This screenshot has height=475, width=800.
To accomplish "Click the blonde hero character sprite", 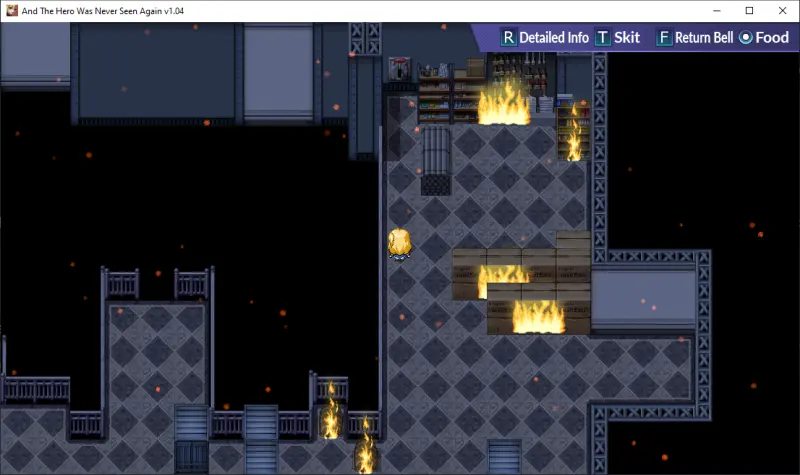I will [400, 244].
